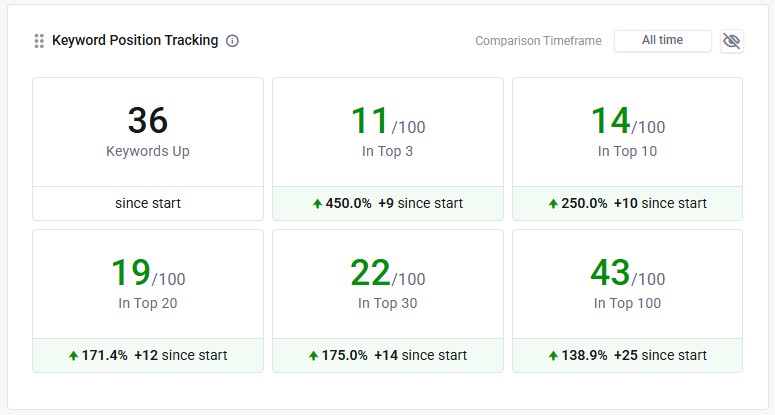Click the green up arrow in Top 10 card
Viewport: 775px width, 415px height.
pyautogui.click(x=553, y=203)
